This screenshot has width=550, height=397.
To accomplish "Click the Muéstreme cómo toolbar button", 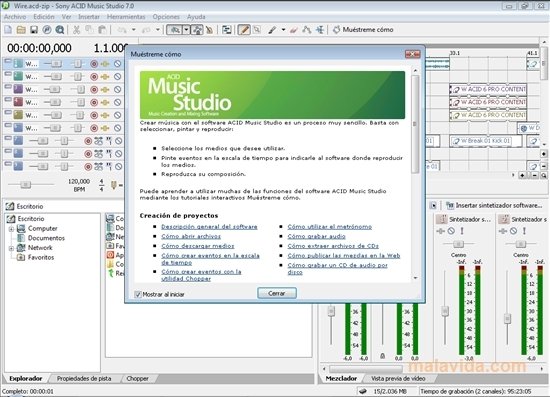I will click(363, 30).
